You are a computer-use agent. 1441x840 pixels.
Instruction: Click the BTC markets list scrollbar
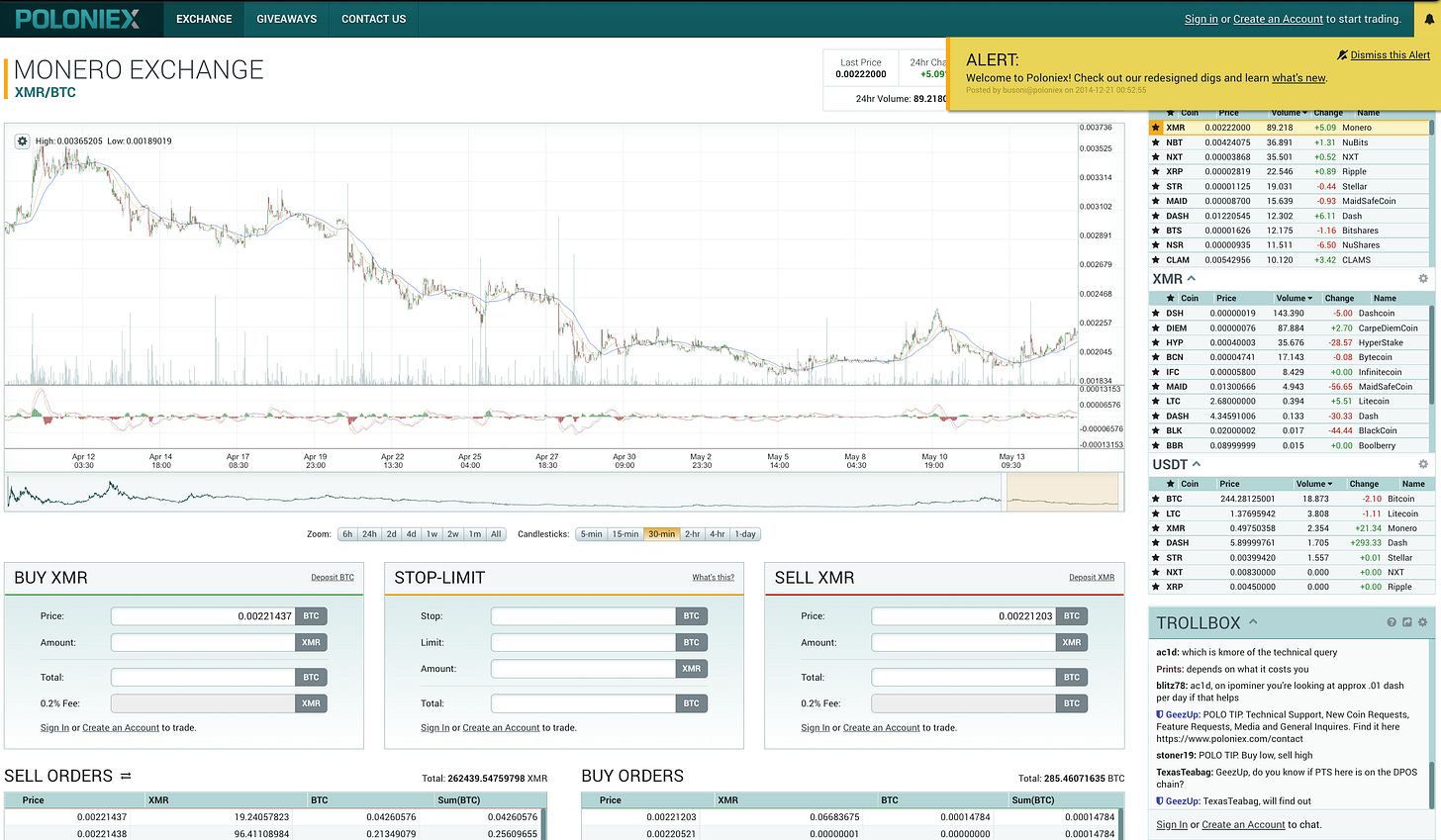pyautogui.click(x=1432, y=129)
